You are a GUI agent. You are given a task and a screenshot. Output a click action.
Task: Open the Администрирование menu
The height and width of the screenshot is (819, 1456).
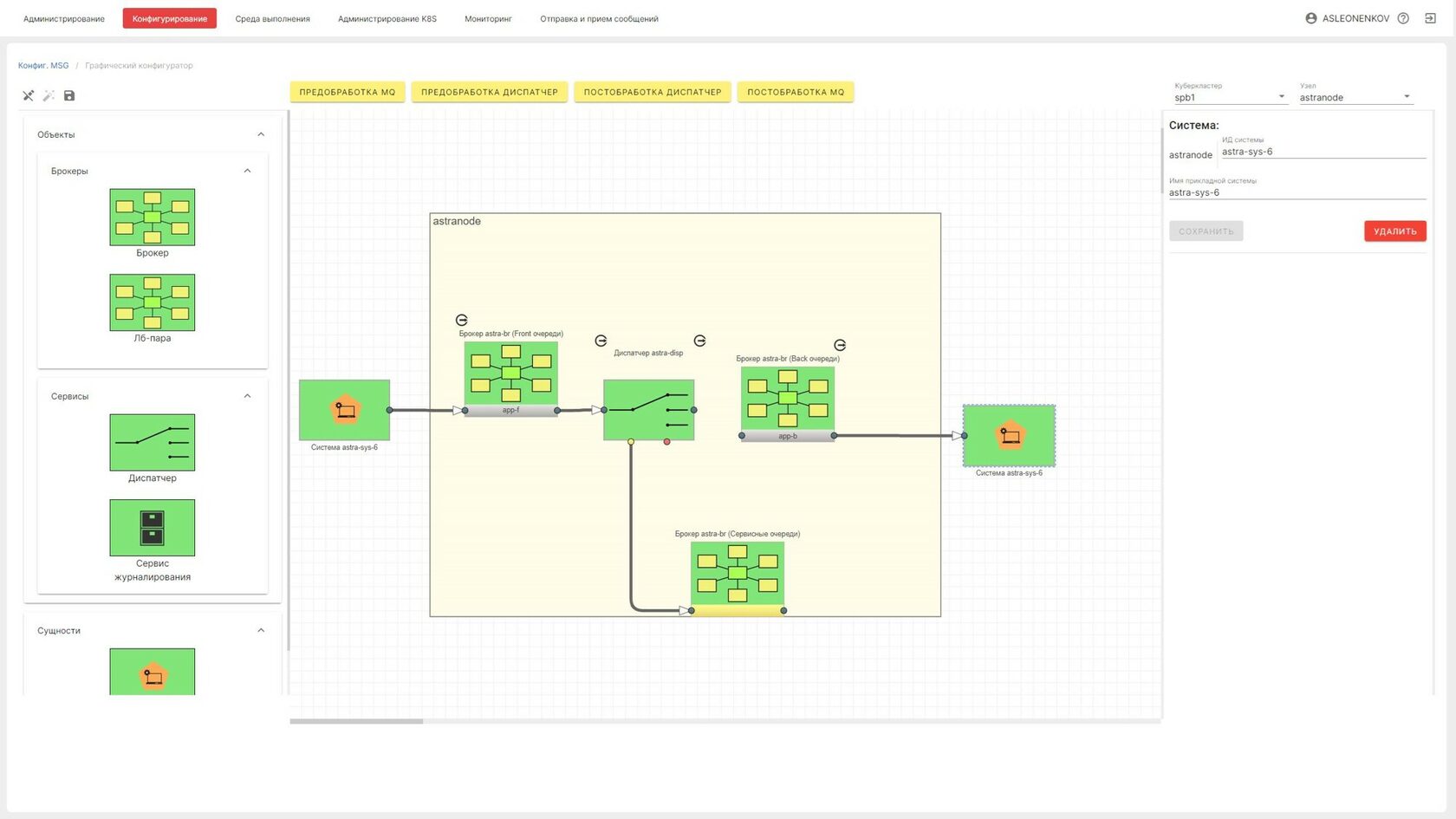click(x=64, y=18)
